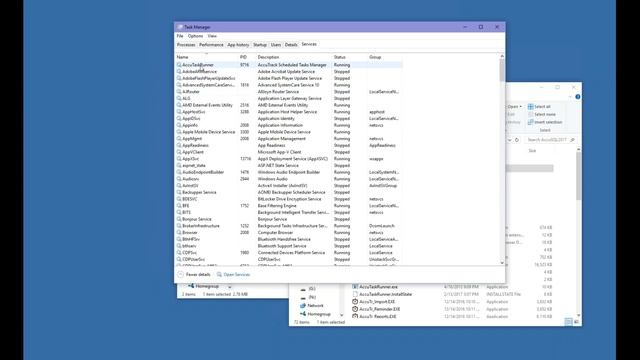
Task: Click the AppXSvc service icon
Action: [179, 159]
